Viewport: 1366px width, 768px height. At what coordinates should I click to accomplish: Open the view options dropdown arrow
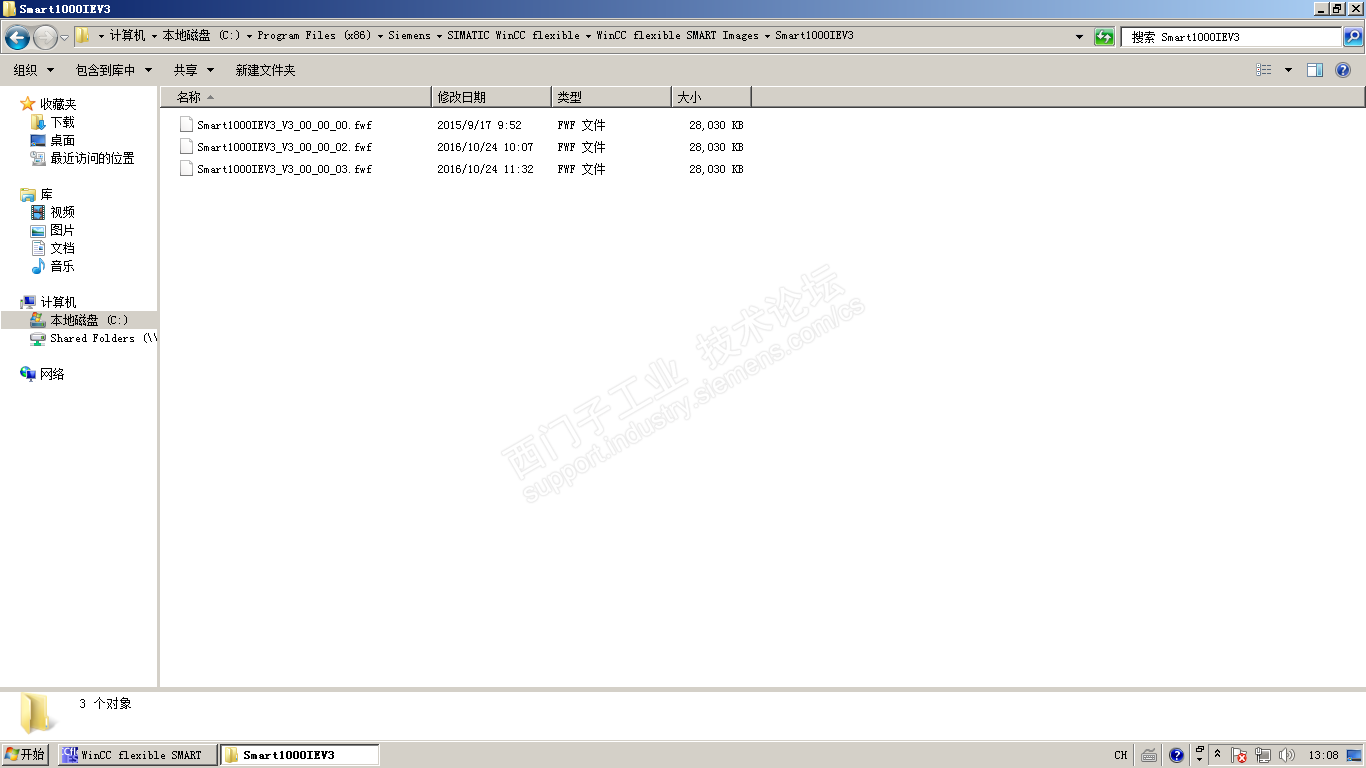click(x=1288, y=70)
